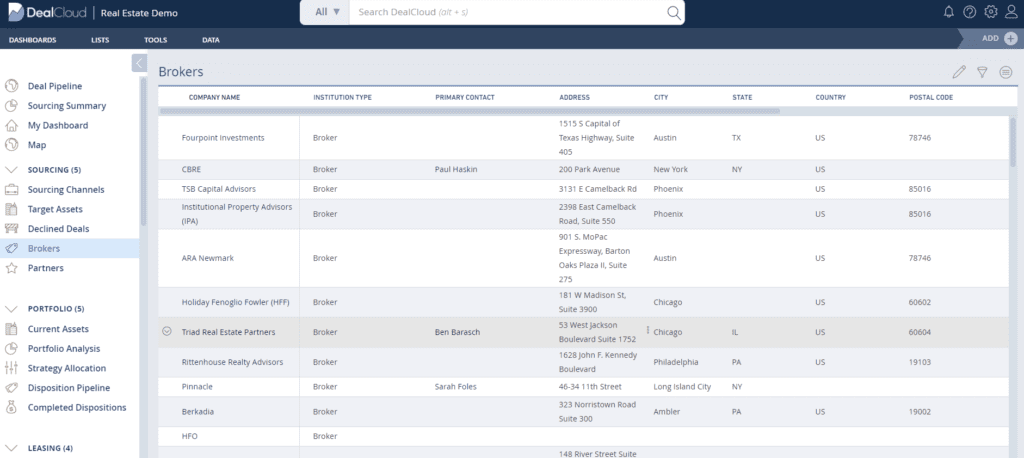Image resolution: width=1024 pixels, height=458 pixels.
Task: Click the Deal Pipeline globe icon
Action: coord(11,86)
